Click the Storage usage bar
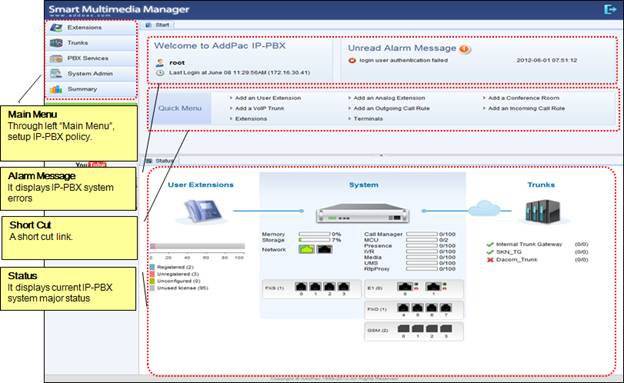The image size is (624, 383). point(314,240)
